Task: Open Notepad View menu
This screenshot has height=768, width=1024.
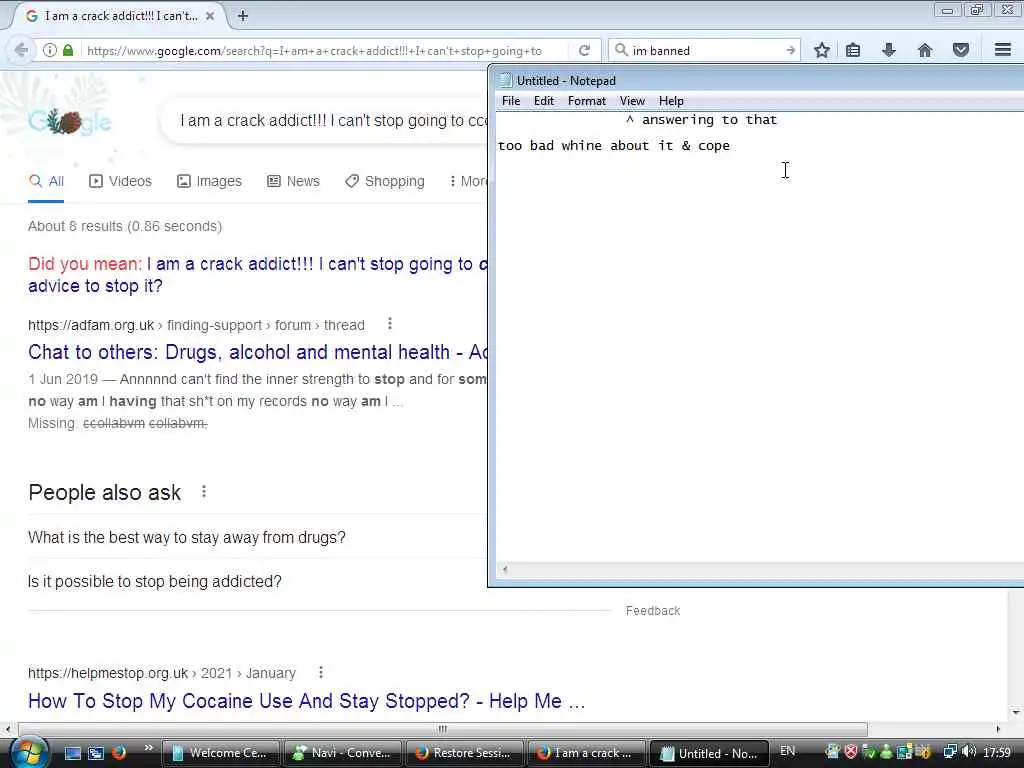Action: coord(632,101)
